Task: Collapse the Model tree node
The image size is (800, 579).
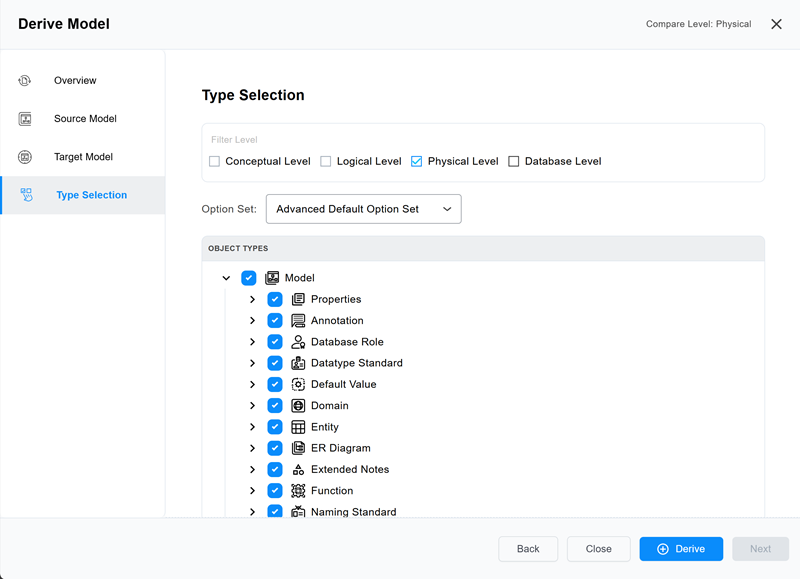Action: pos(226,278)
